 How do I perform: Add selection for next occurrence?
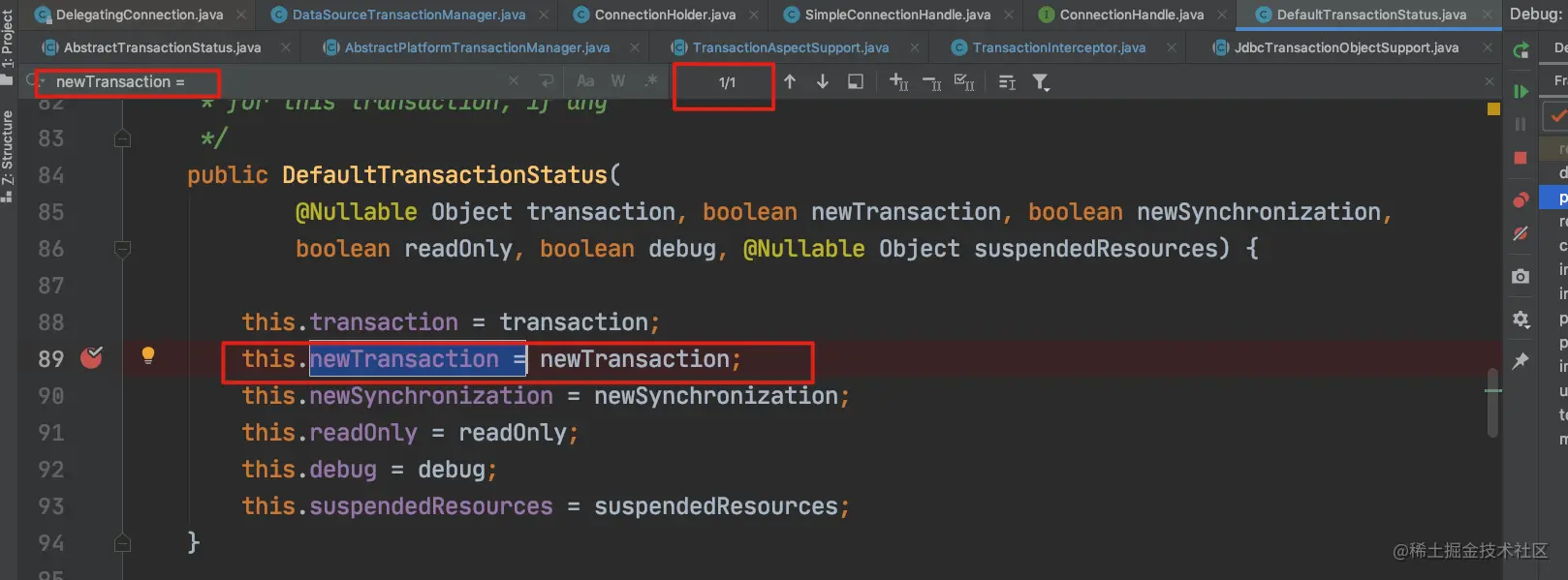click(898, 82)
